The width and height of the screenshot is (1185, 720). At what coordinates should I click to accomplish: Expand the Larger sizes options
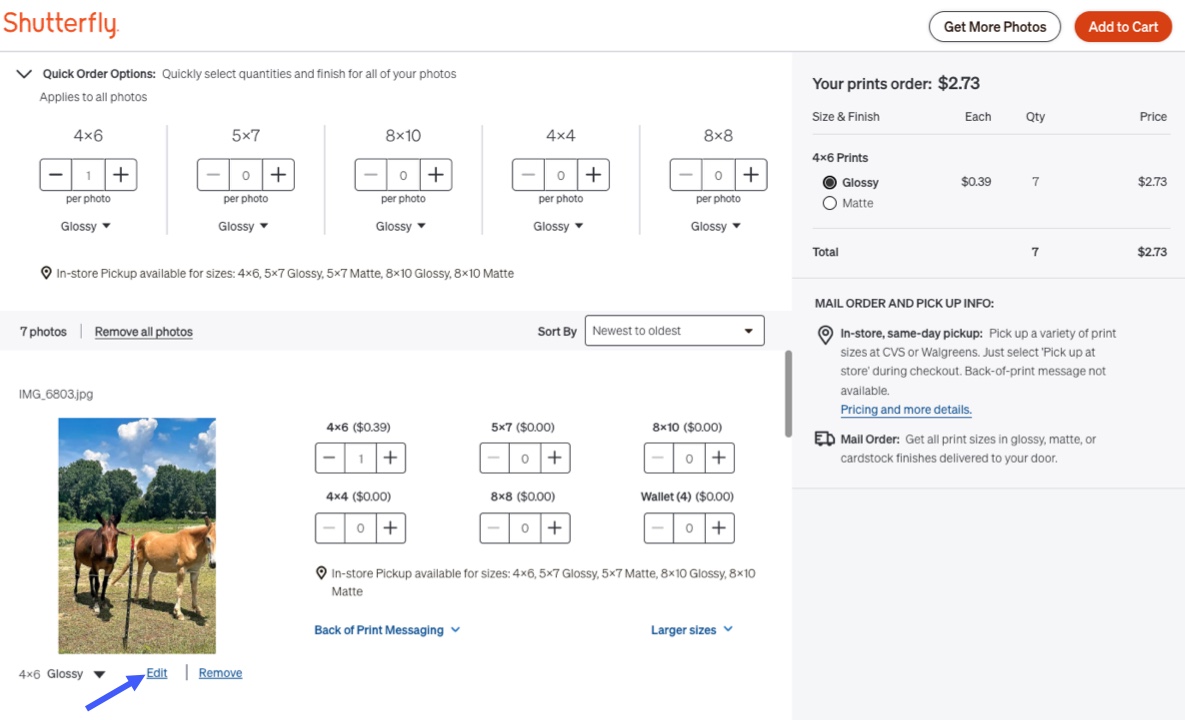(x=692, y=630)
